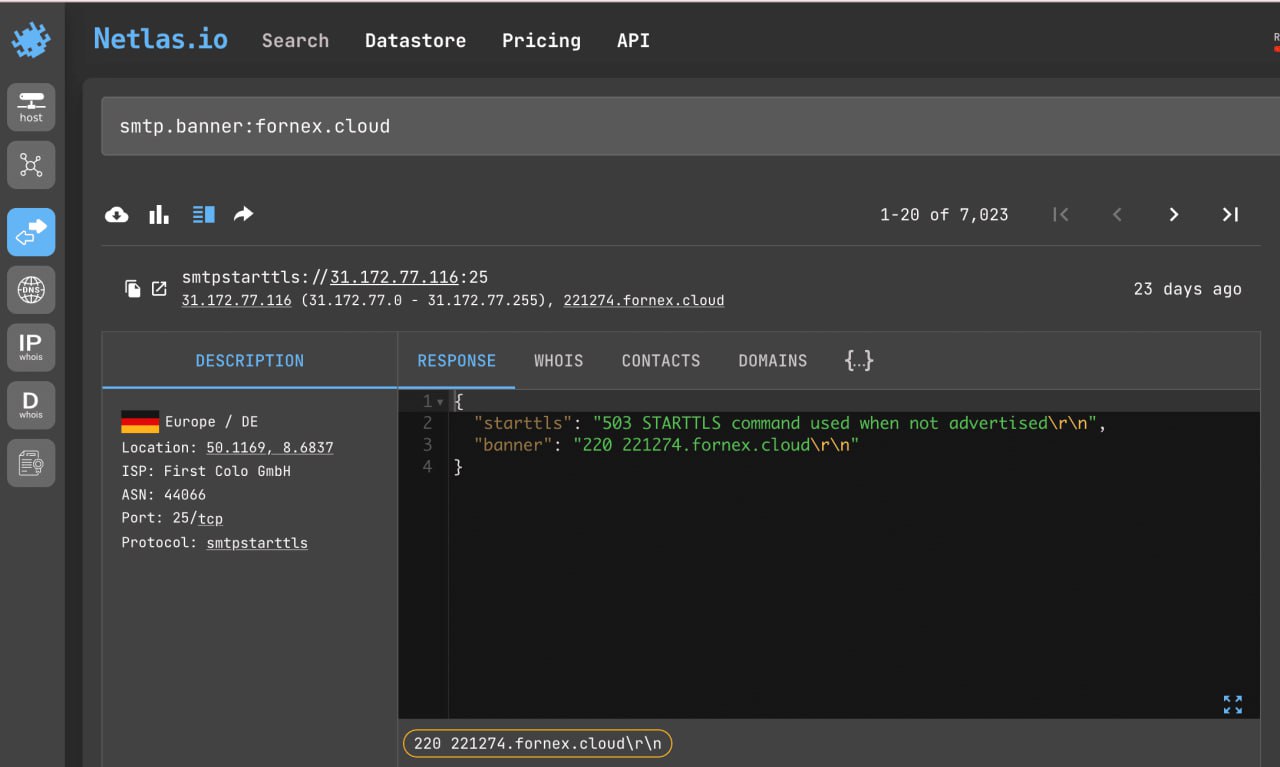Click the banner JSON key line
The height and width of the screenshot is (767, 1280).
pos(666,444)
